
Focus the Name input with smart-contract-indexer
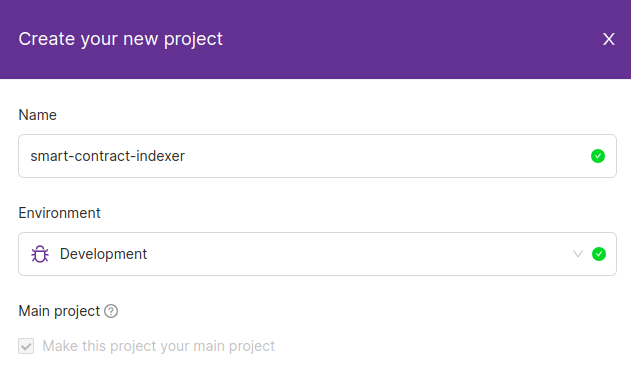(x=317, y=156)
